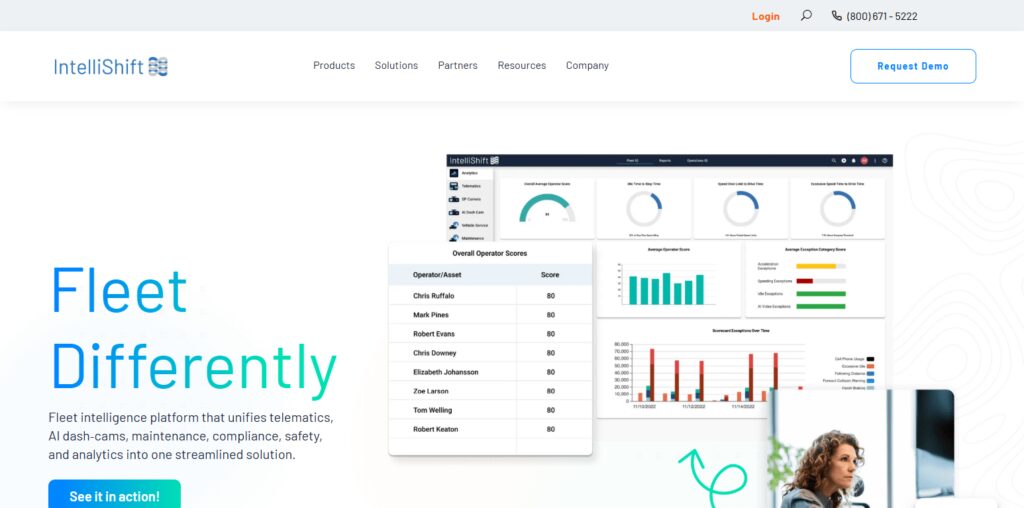The height and width of the screenshot is (508, 1024).
Task: Click the Request Demo button
Action: pos(913,66)
